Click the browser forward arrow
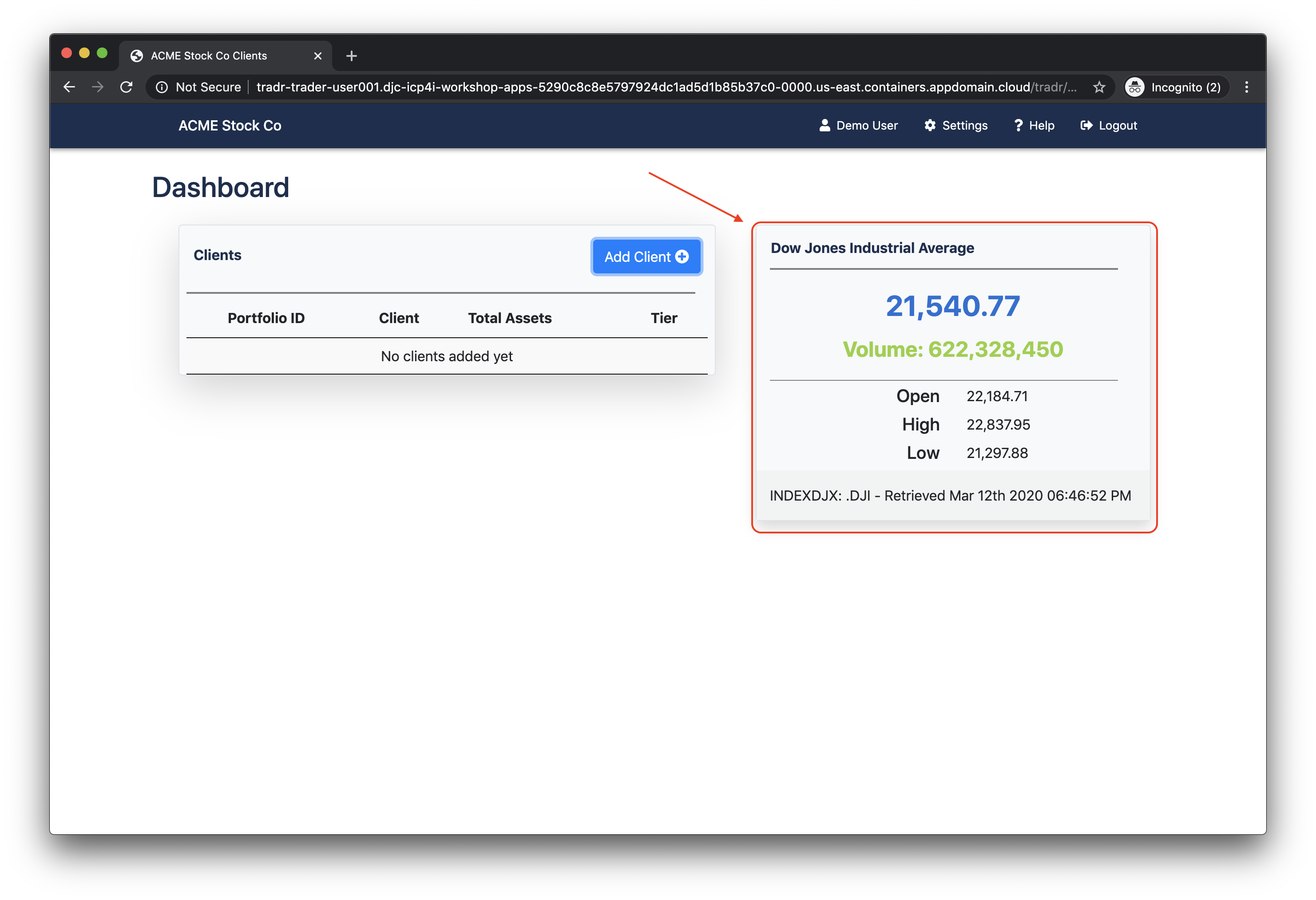1316x900 pixels. (98, 87)
